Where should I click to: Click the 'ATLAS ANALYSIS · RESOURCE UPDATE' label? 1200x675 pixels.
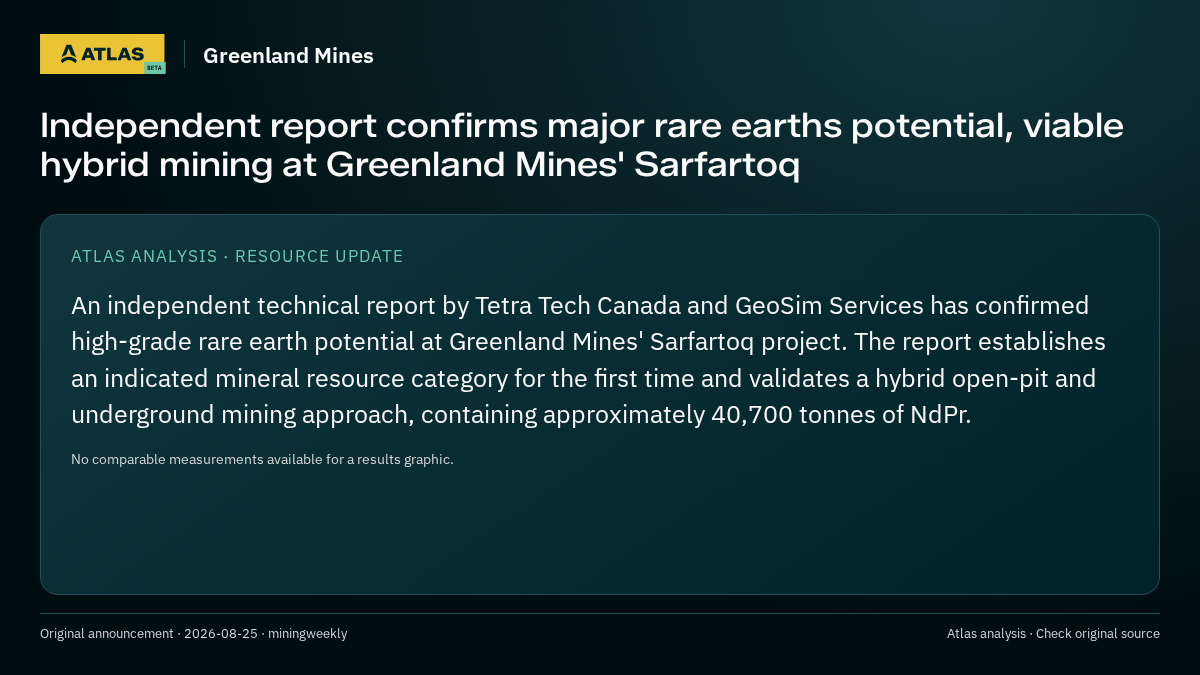tap(237, 256)
